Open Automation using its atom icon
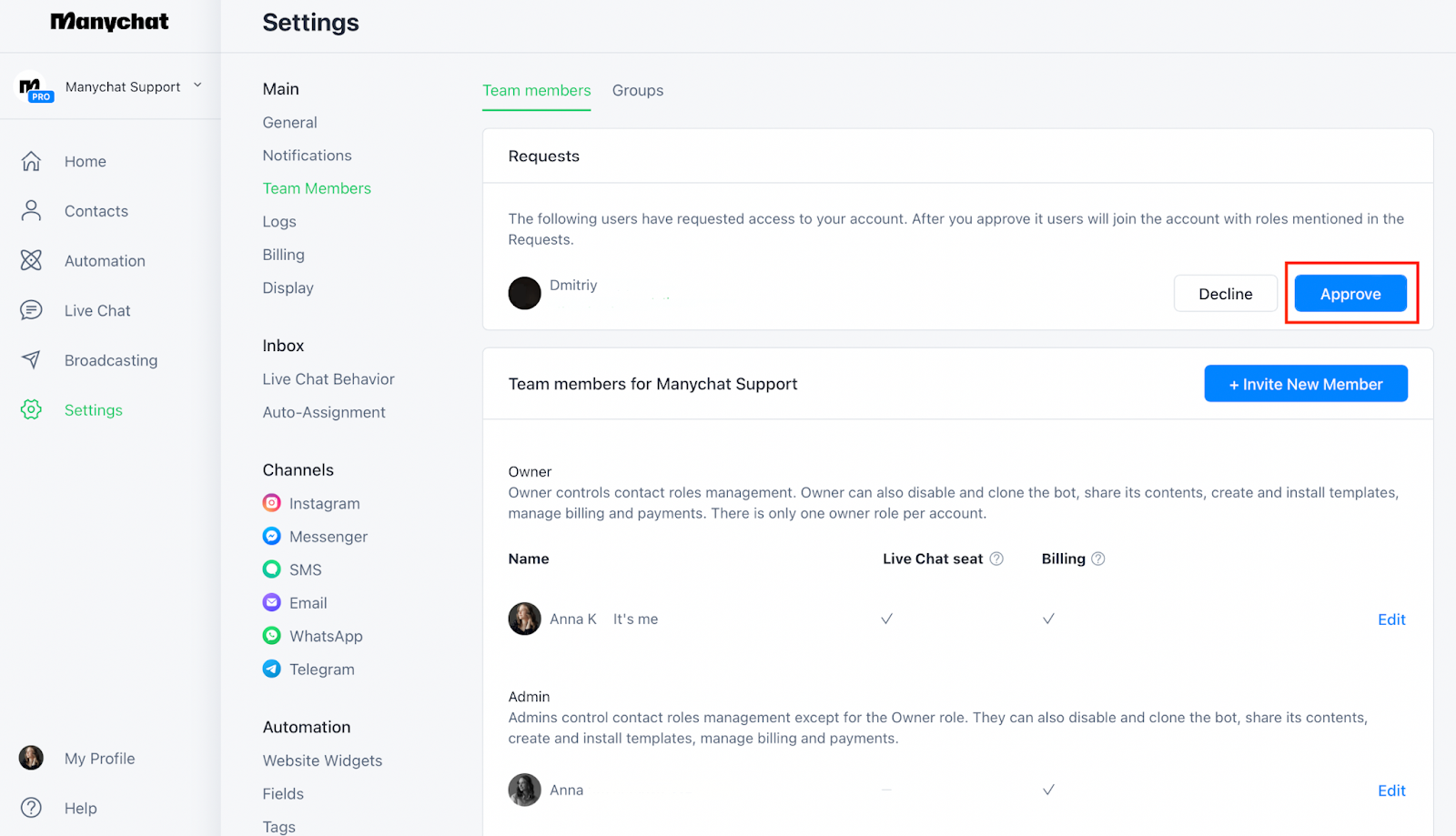Viewport: 1456px width, 836px height. [31, 261]
